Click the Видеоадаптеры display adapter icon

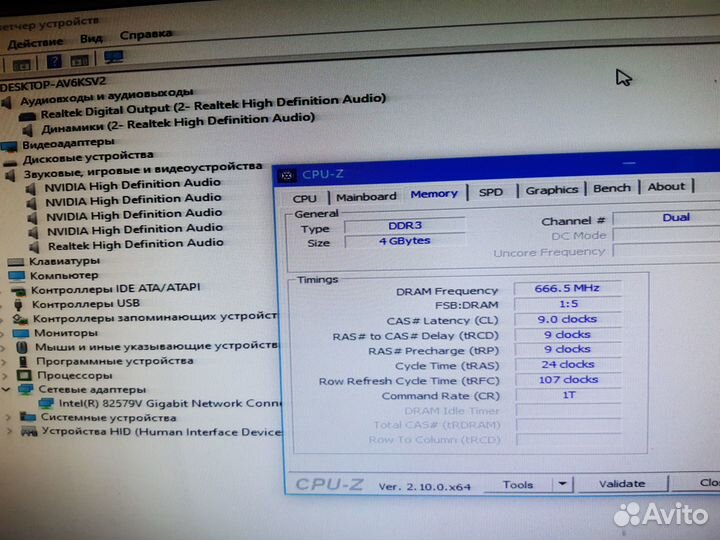[10, 145]
